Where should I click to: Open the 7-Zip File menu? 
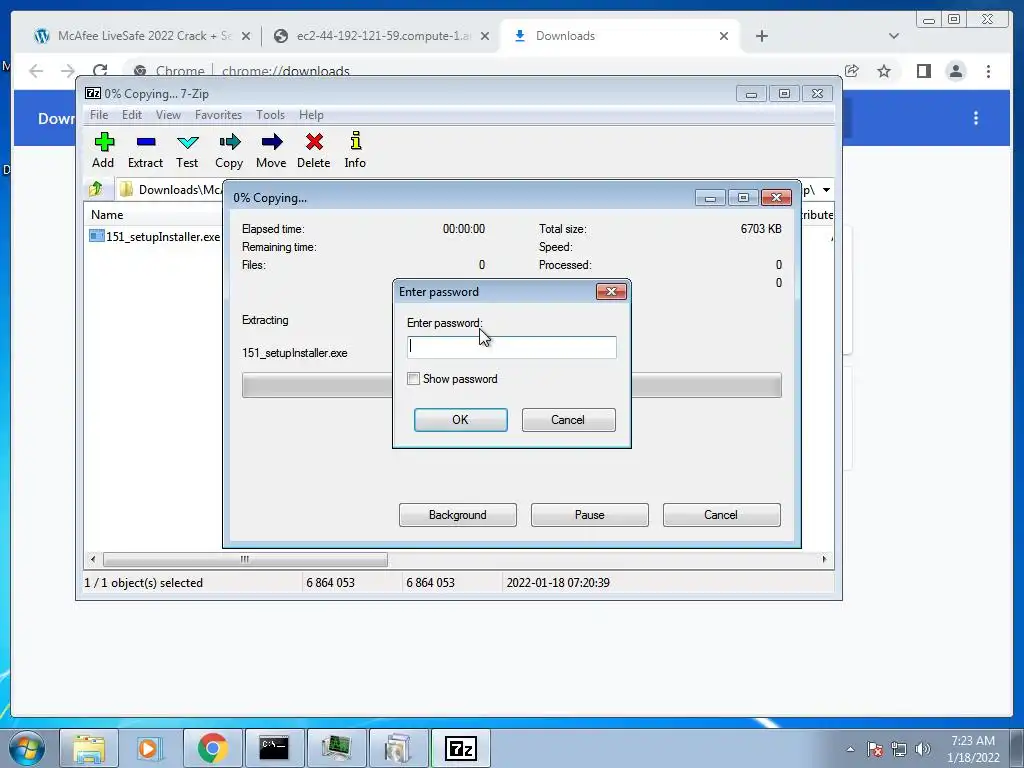pos(99,115)
